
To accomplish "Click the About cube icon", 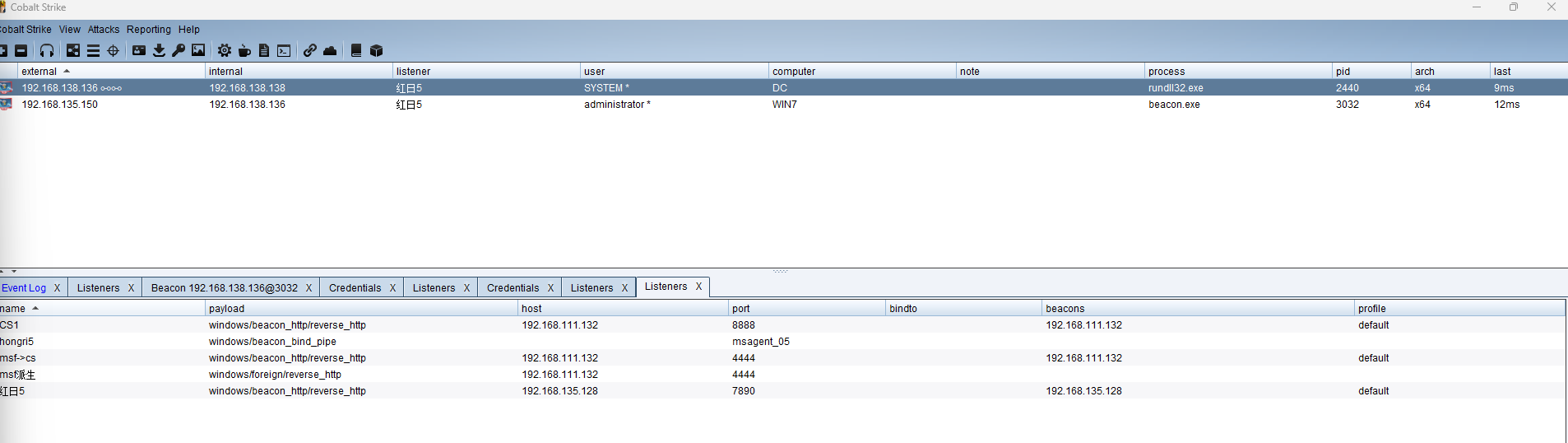I will (376, 51).
